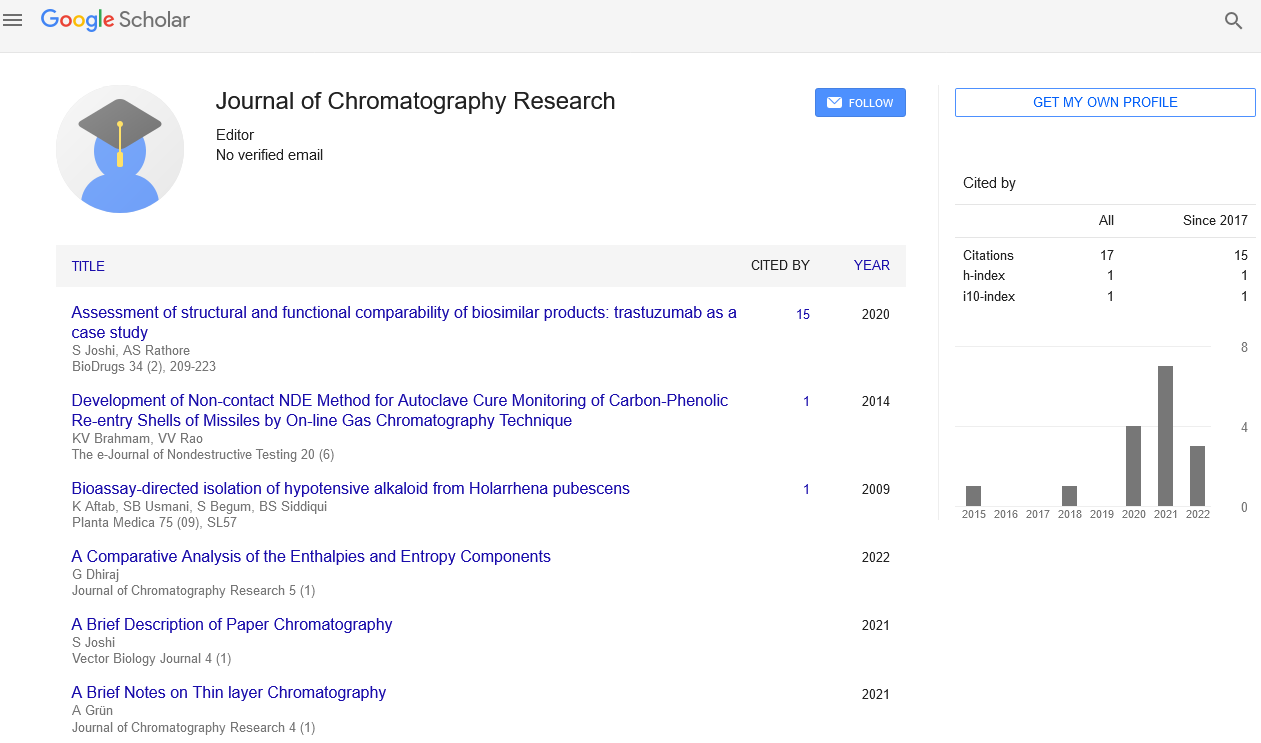The image size is (1261, 743).
Task: Click the Follow button
Action: point(860,103)
